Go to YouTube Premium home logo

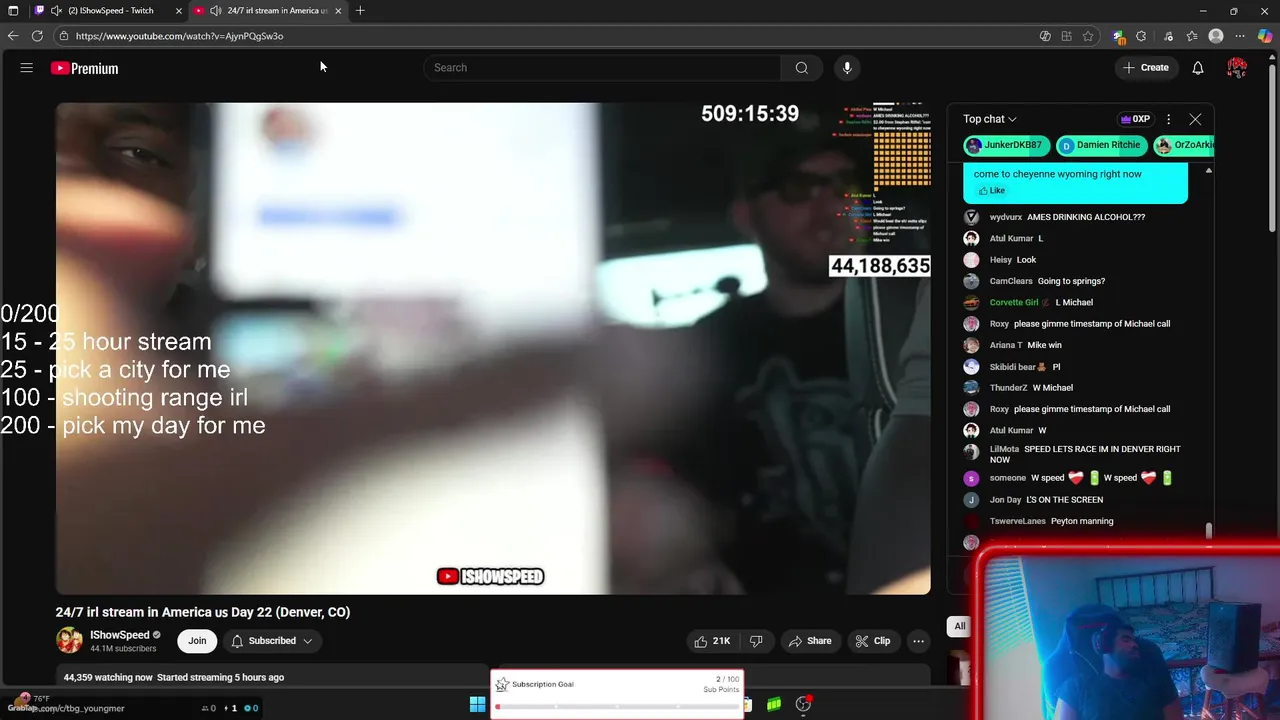tap(85, 68)
